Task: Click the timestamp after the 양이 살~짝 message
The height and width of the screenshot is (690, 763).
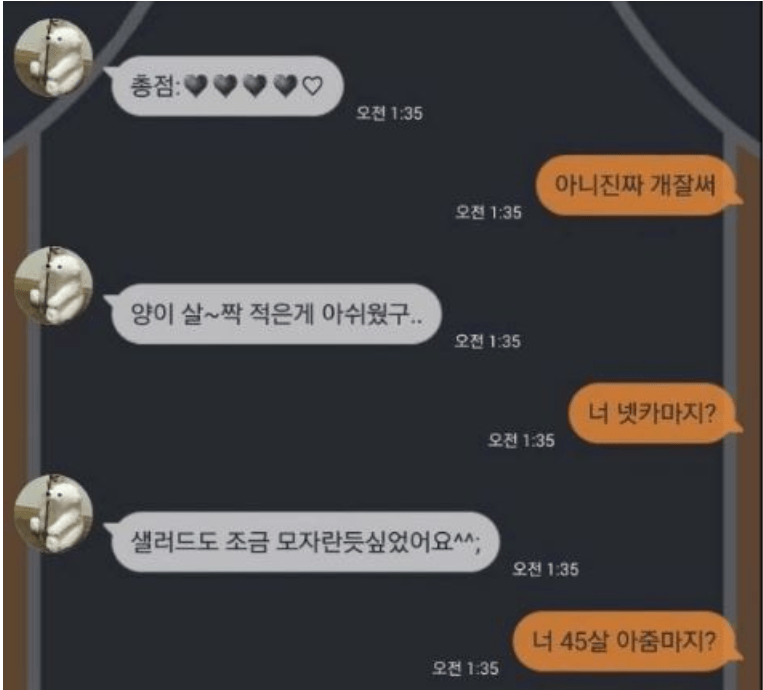Action: click(488, 341)
